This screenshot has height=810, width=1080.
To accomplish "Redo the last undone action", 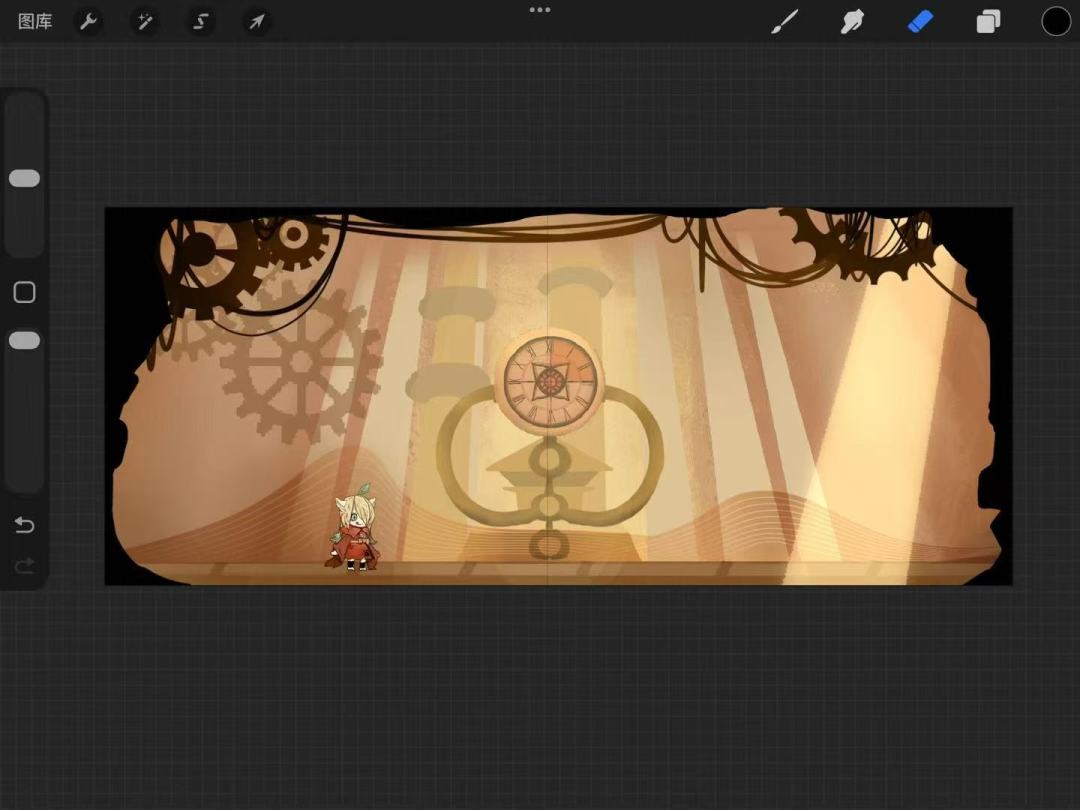I will tap(24, 566).
